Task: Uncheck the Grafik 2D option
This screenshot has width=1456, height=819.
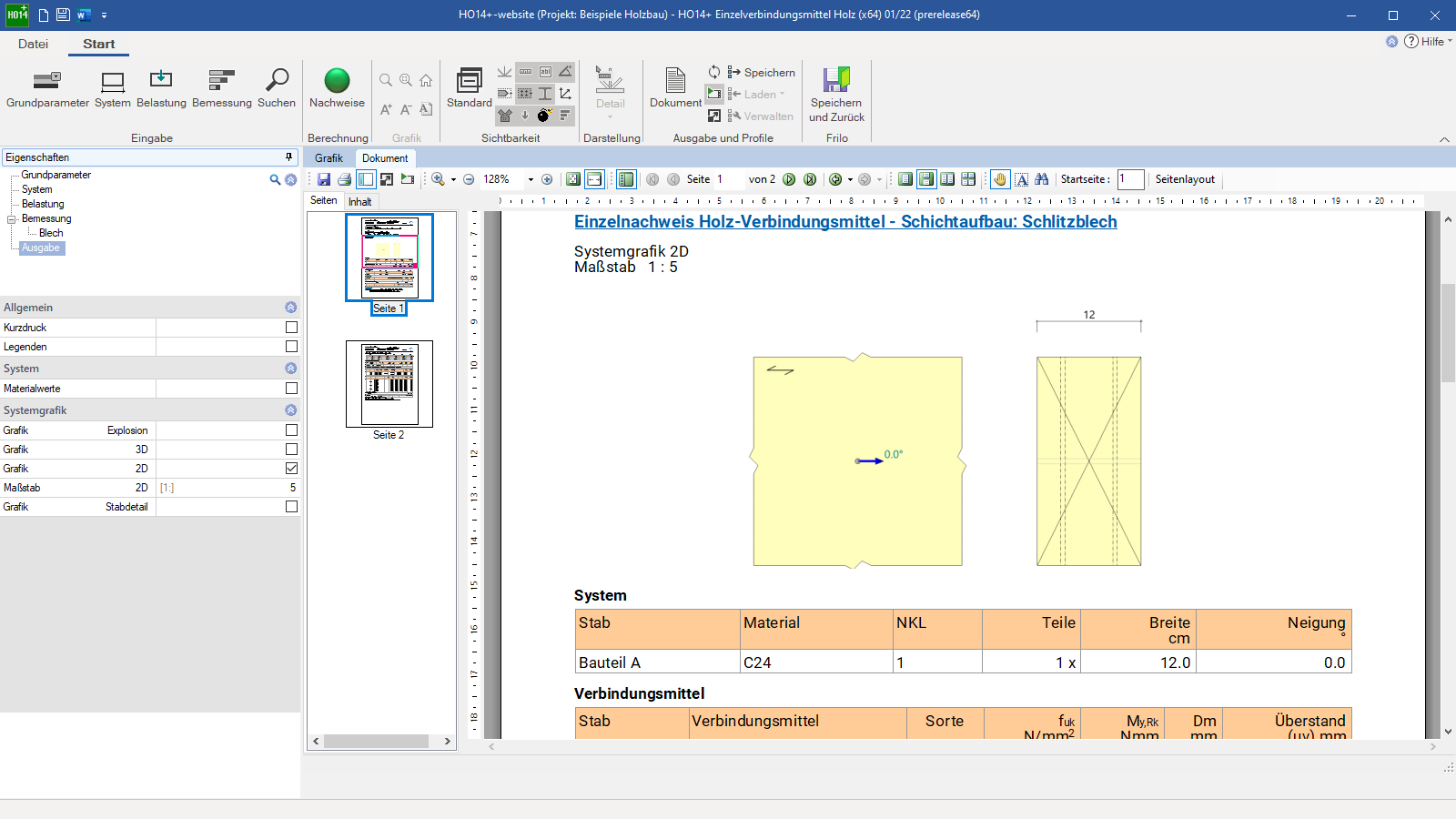Action: click(291, 468)
